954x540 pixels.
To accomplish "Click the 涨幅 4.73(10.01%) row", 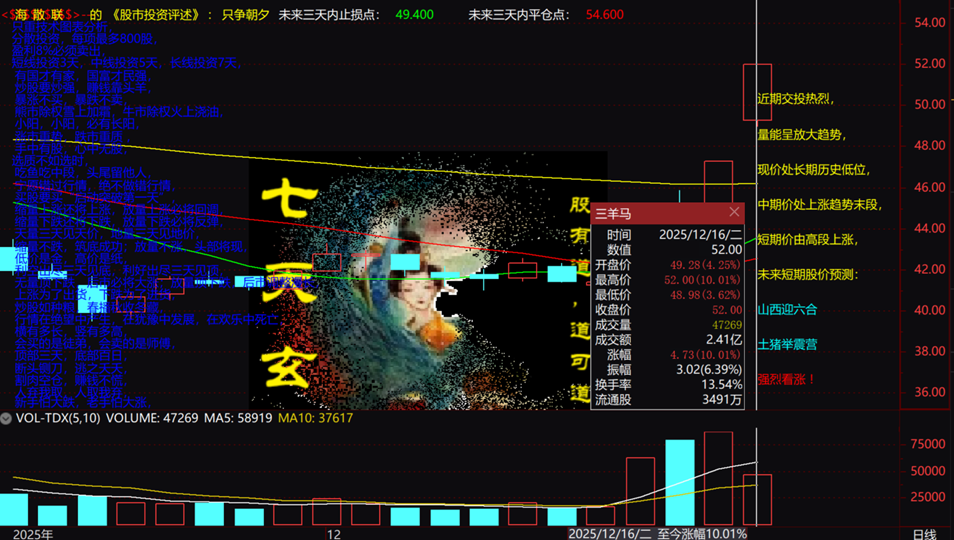I will click(x=667, y=355).
